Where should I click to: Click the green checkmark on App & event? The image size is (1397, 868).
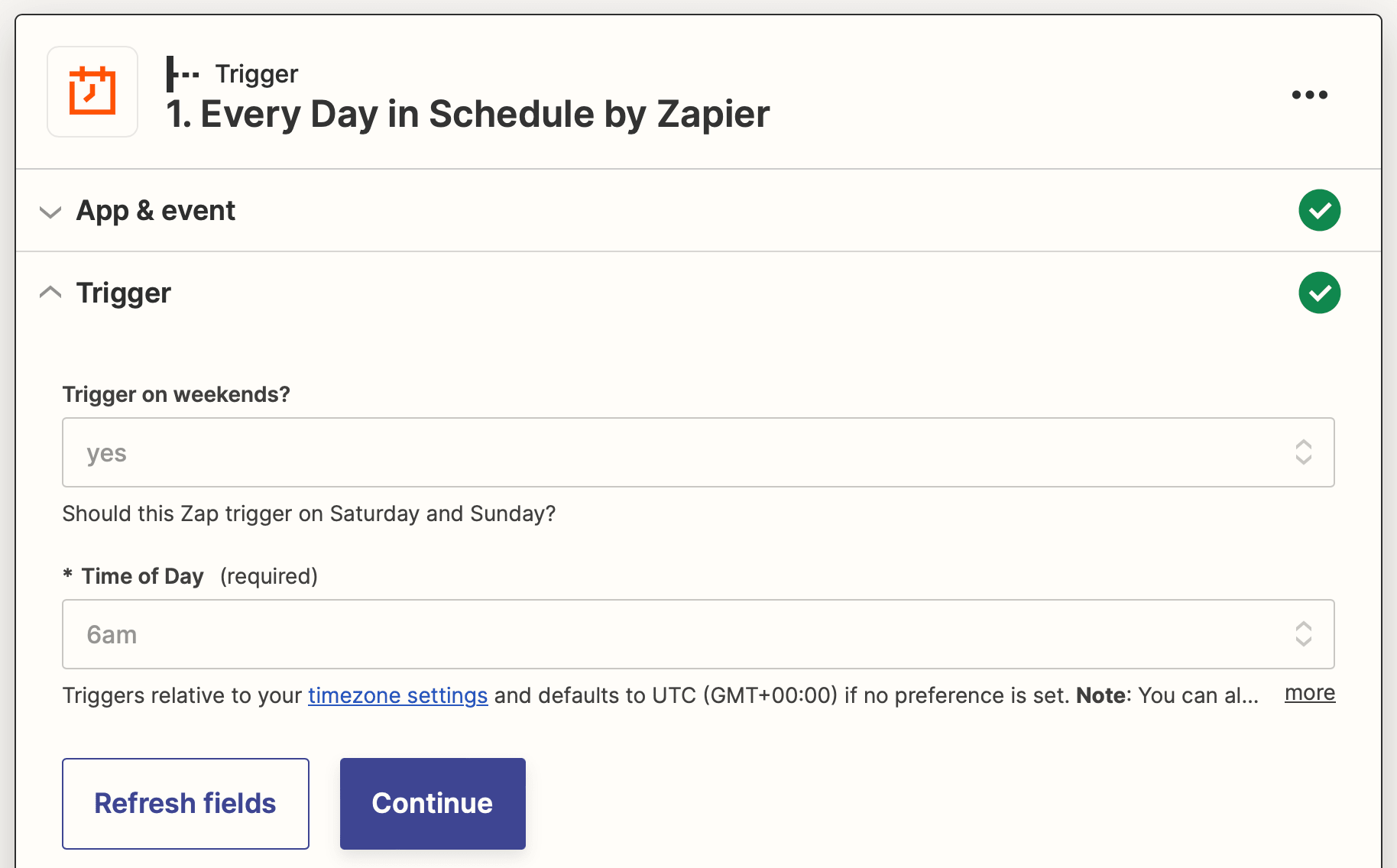1320,210
